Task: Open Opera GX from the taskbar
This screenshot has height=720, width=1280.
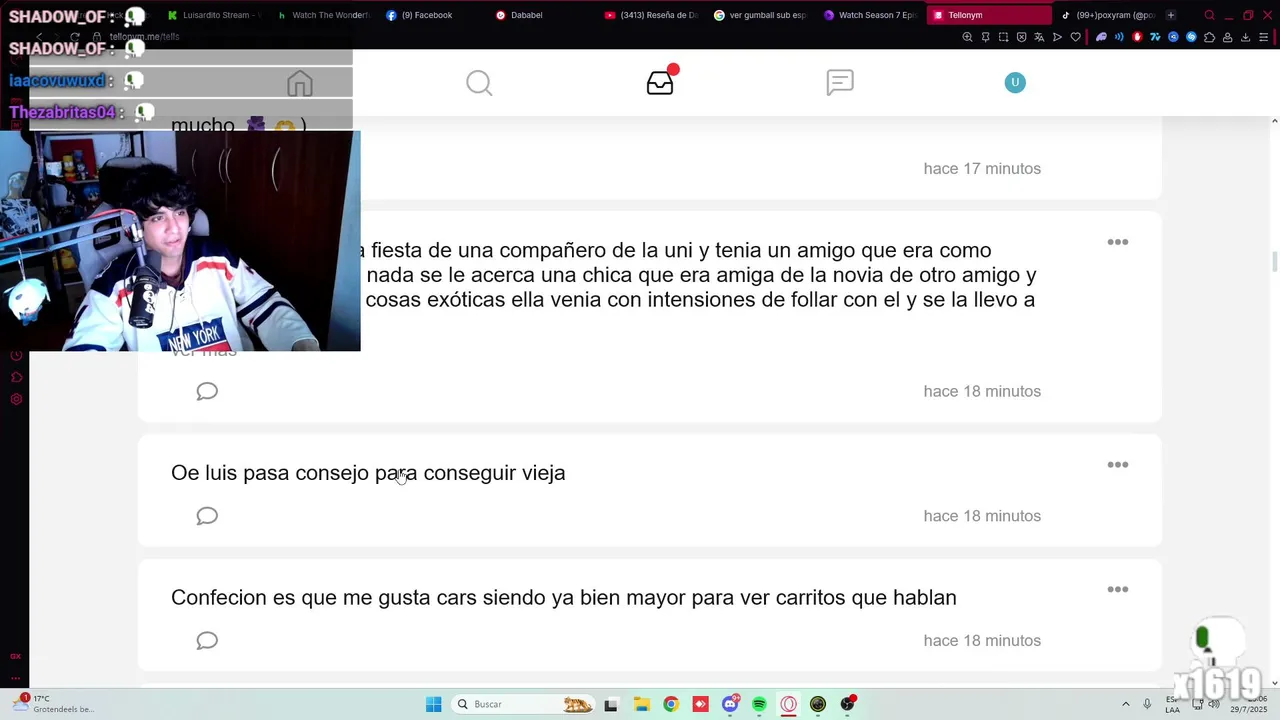Action: pyautogui.click(x=789, y=705)
